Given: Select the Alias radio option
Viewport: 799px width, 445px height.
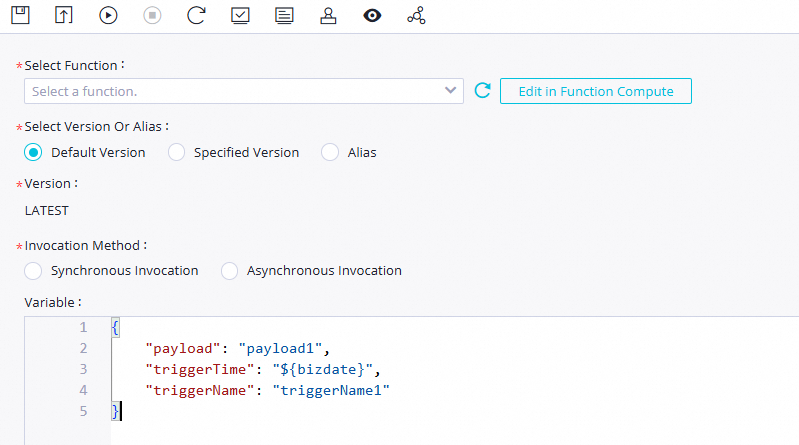Looking at the screenshot, I should click(x=330, y=153).
